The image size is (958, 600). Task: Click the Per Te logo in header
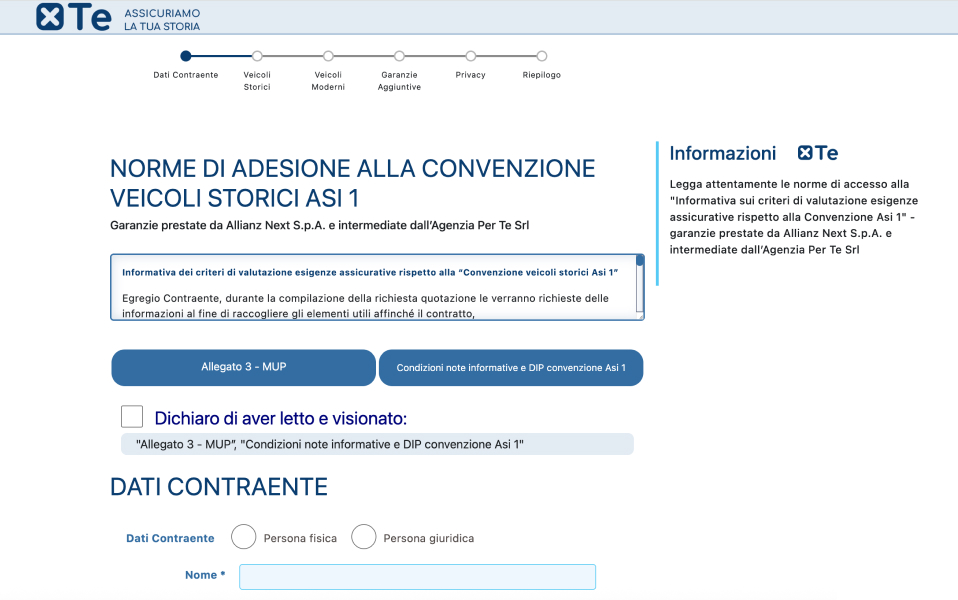pyautogui.click(x=73, y=17)
